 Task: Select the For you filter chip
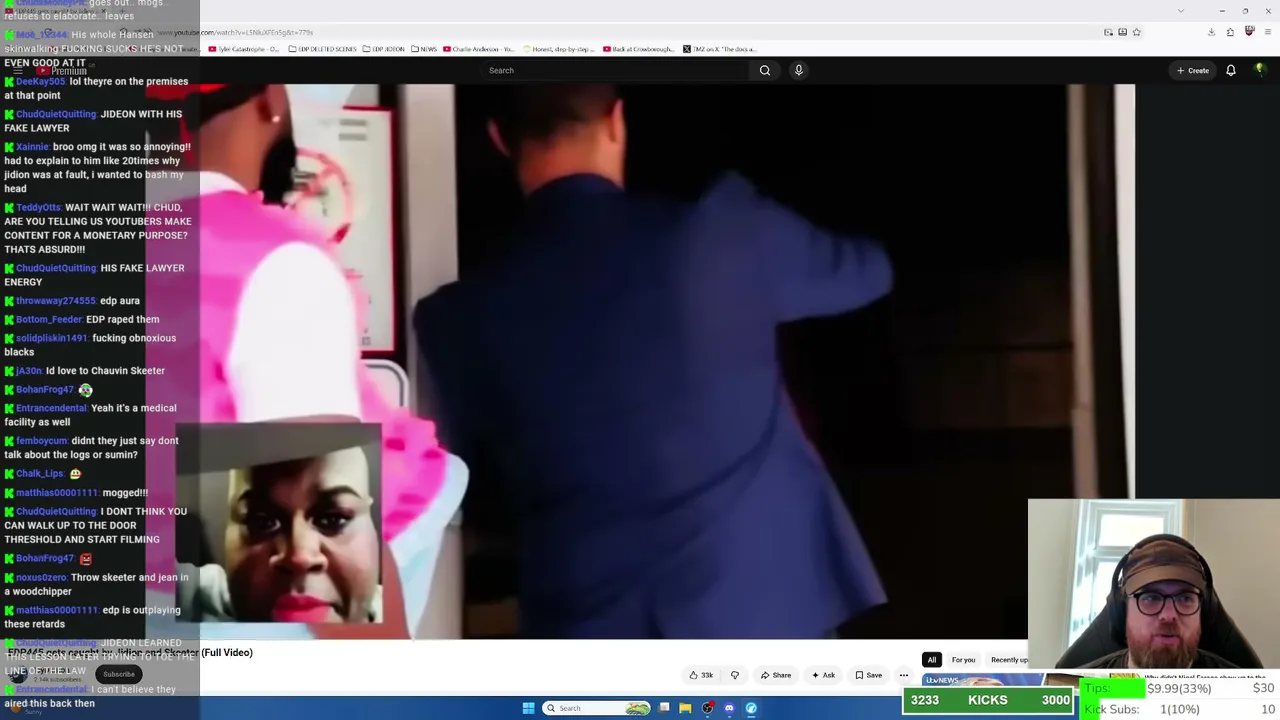pyautogui.click(x=963, y=660)
